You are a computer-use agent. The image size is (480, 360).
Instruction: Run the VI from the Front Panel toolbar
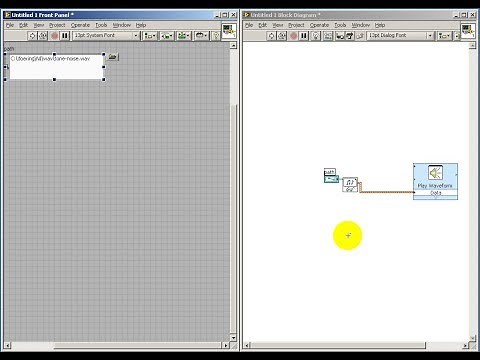(x=32, y=35)
